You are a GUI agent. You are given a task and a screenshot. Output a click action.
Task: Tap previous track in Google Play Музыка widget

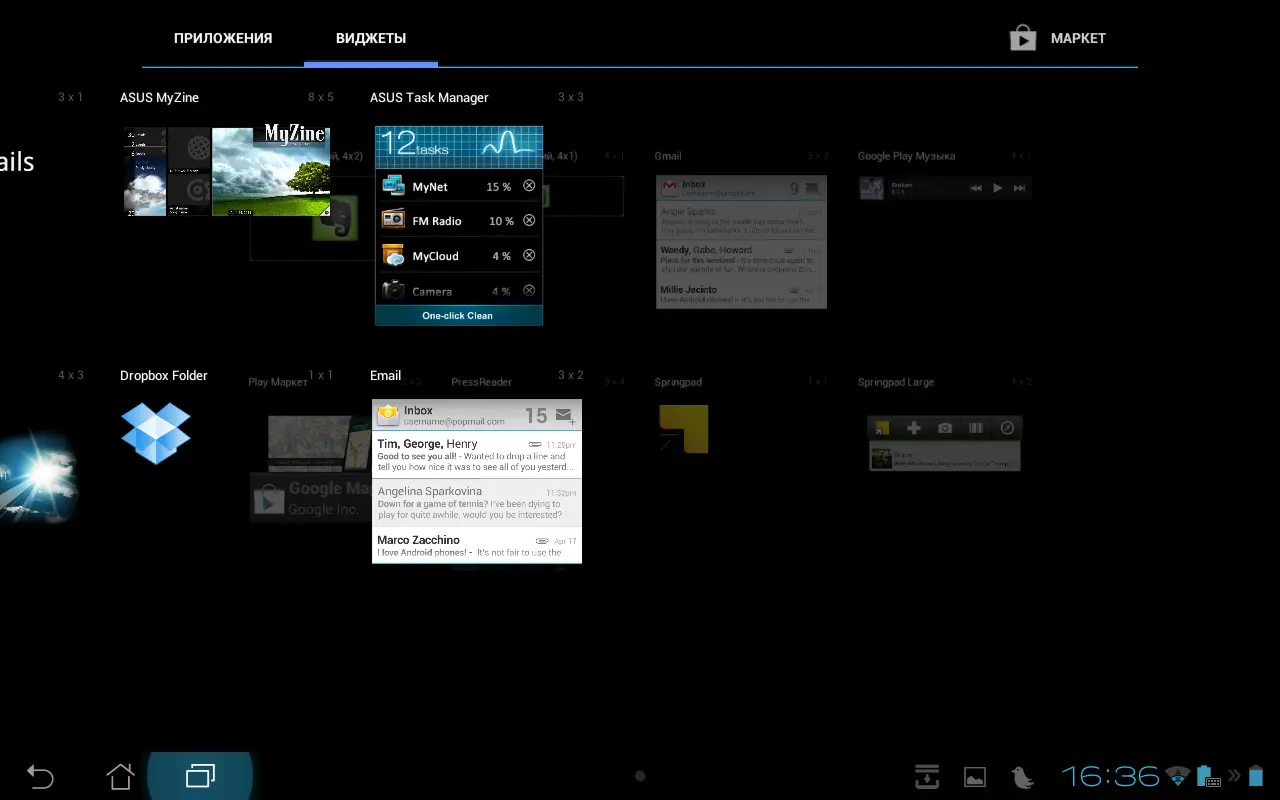[x=975, y=187]
